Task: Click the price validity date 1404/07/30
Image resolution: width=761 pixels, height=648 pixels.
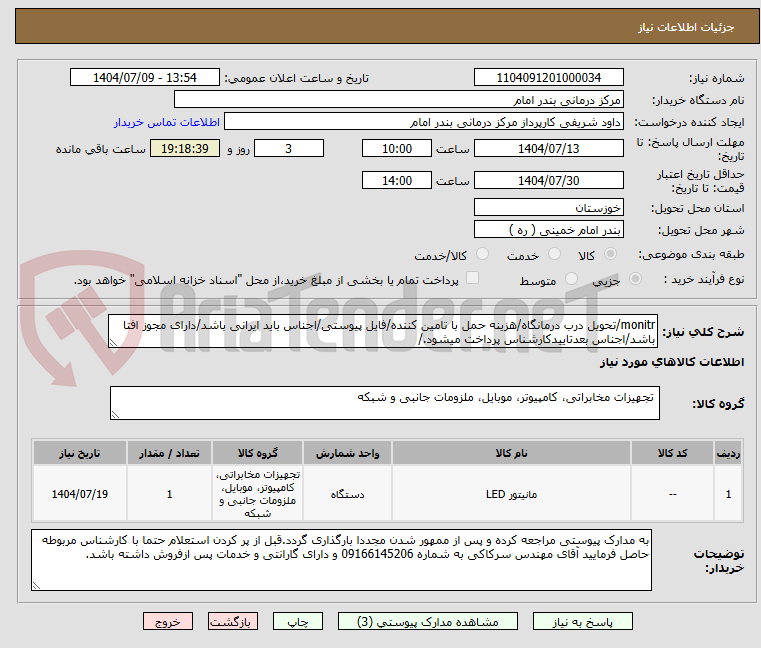Action: [x=548, y=181]
